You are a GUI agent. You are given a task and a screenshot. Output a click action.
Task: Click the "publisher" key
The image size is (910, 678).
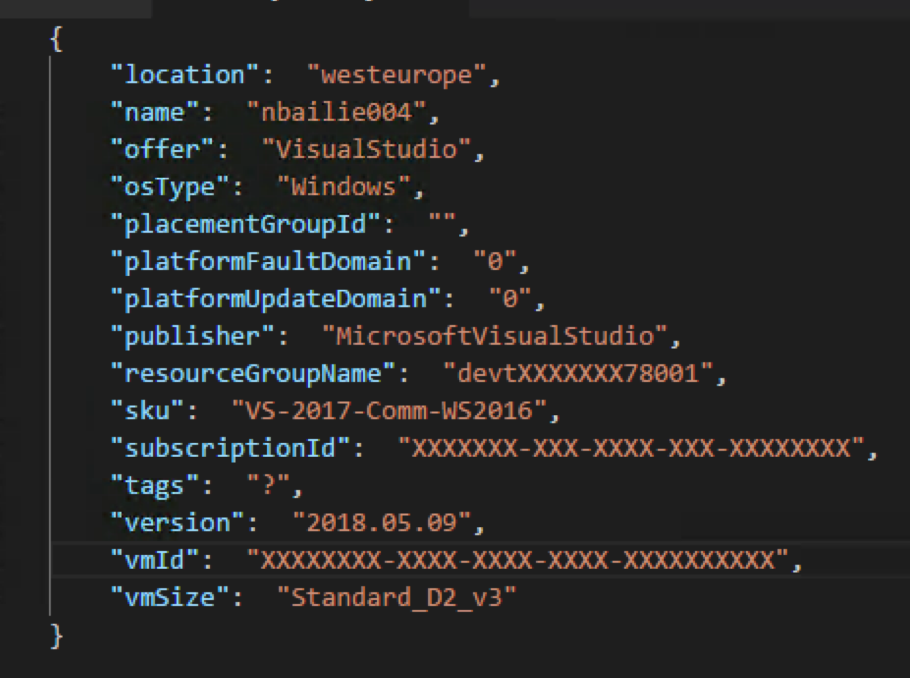point(192,336)
